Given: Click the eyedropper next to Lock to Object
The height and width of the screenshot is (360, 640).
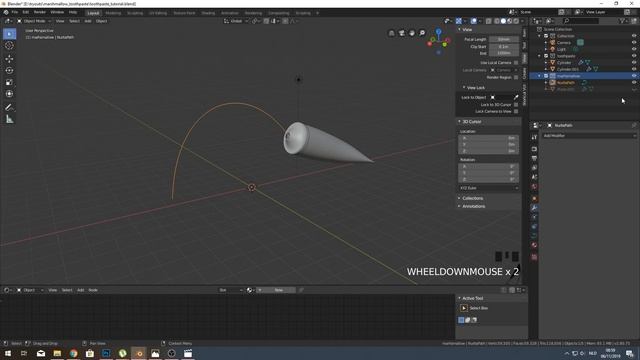Looking at the screenshot, I should [x=516, y=97].
